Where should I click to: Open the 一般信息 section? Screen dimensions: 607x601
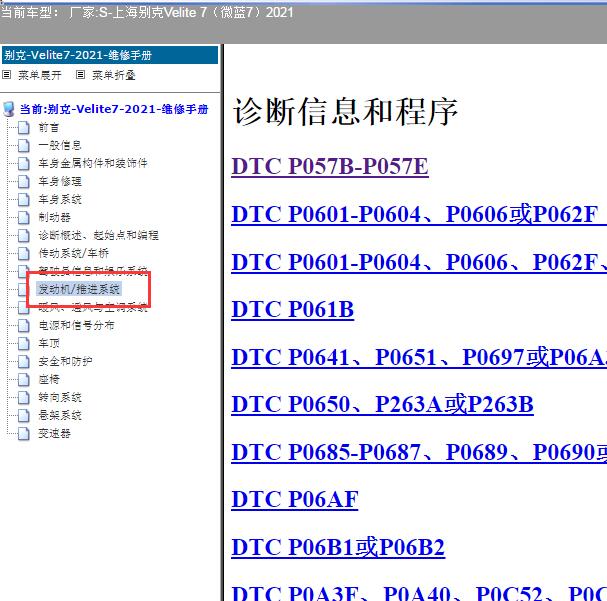pos(60,146)
